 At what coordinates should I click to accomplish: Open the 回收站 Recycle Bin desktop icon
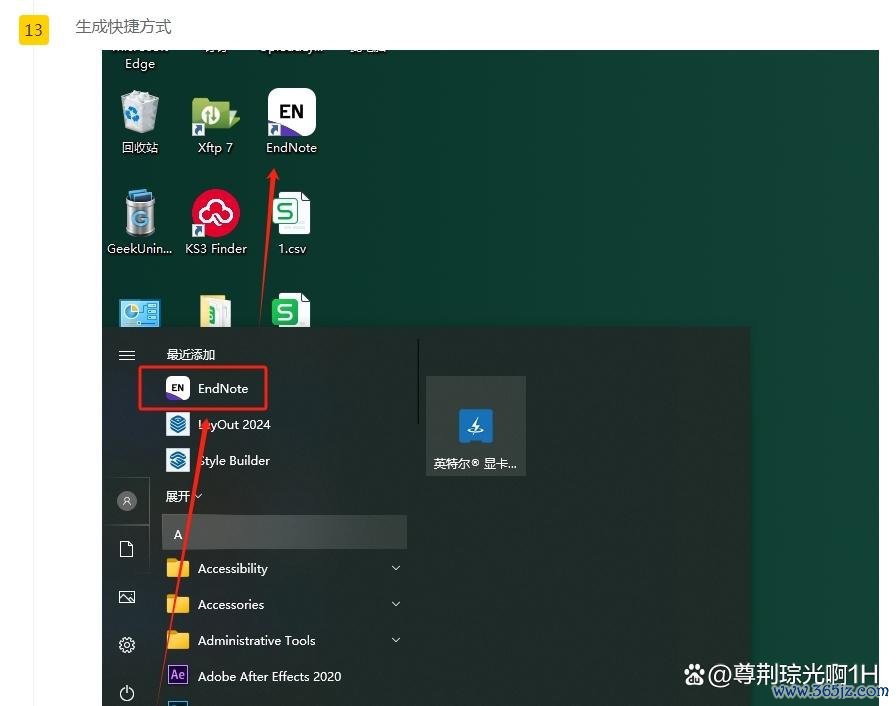click(x=139, y=122)
